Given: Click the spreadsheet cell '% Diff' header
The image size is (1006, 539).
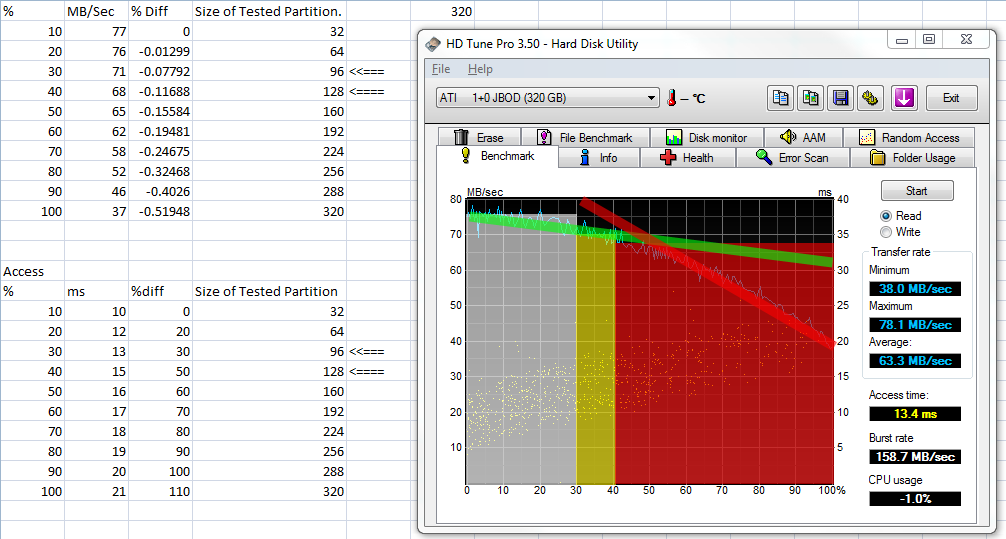Looking at the screenshot, I should coord(160,12).
